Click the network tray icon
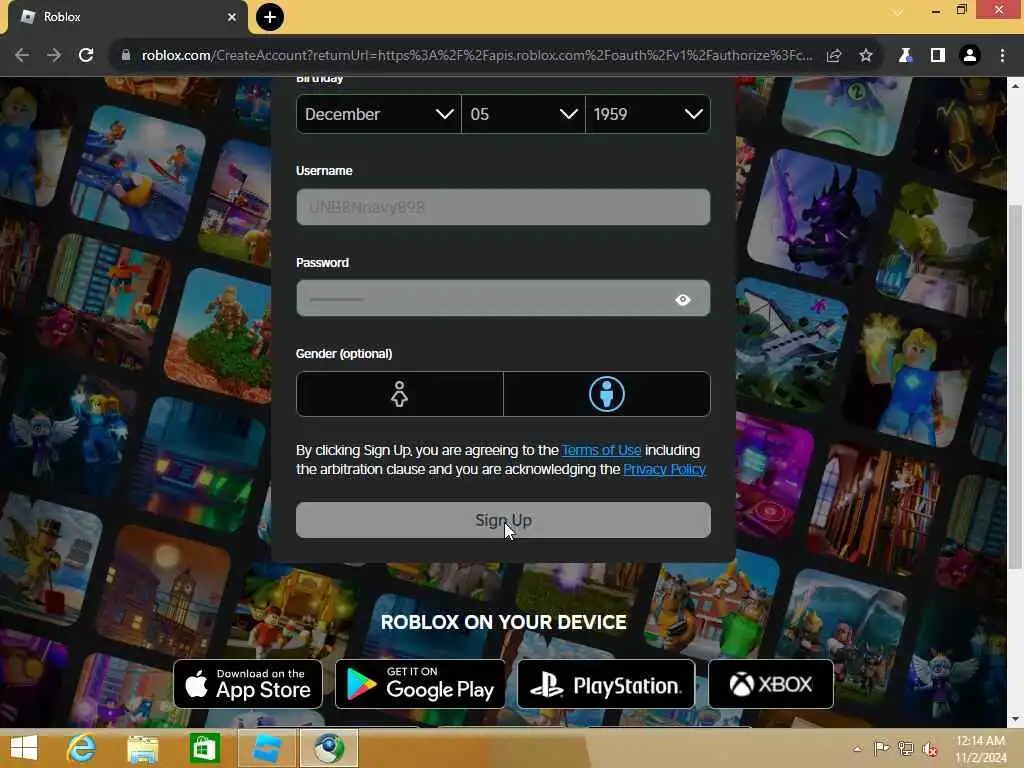The height and width of the screenshot is (768, 1024). [x=905, y=749]
